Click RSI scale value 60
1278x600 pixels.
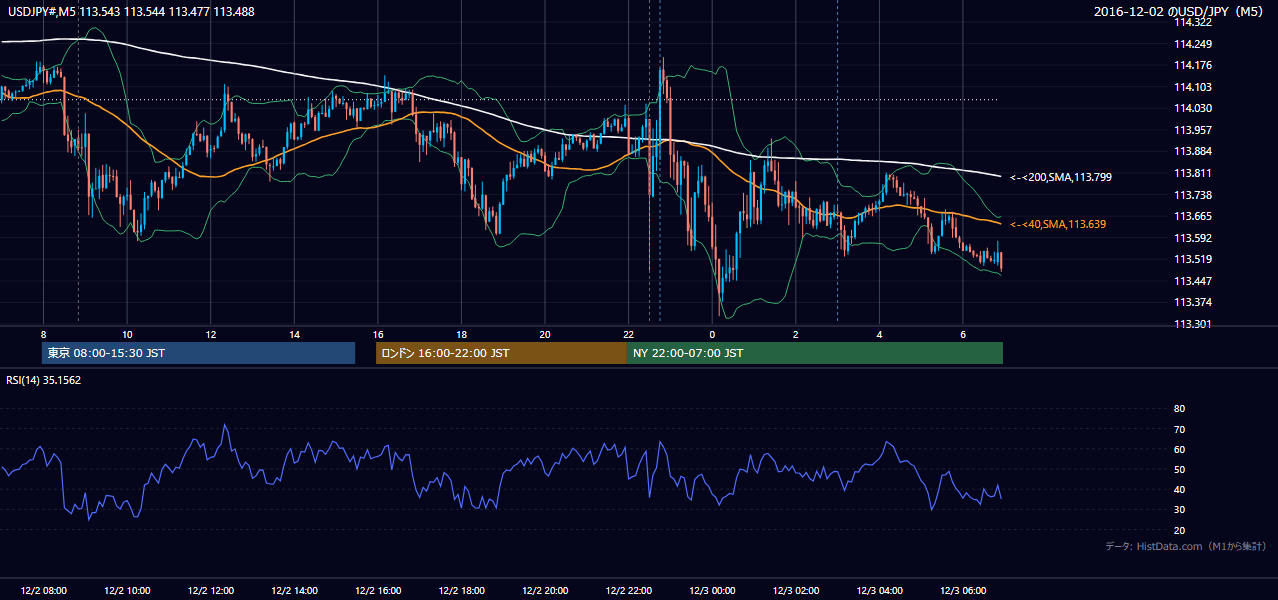click(x=1179, y=449)
